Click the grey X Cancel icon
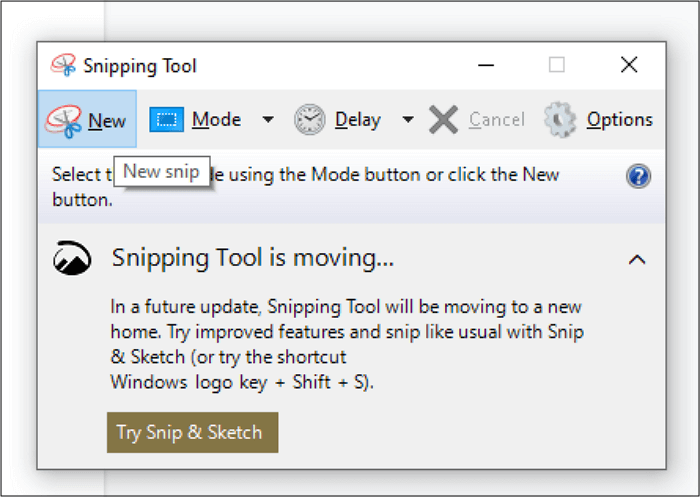The height and width of the screenshot is (497, 700). pyautogui.click(x=444, y=120)
